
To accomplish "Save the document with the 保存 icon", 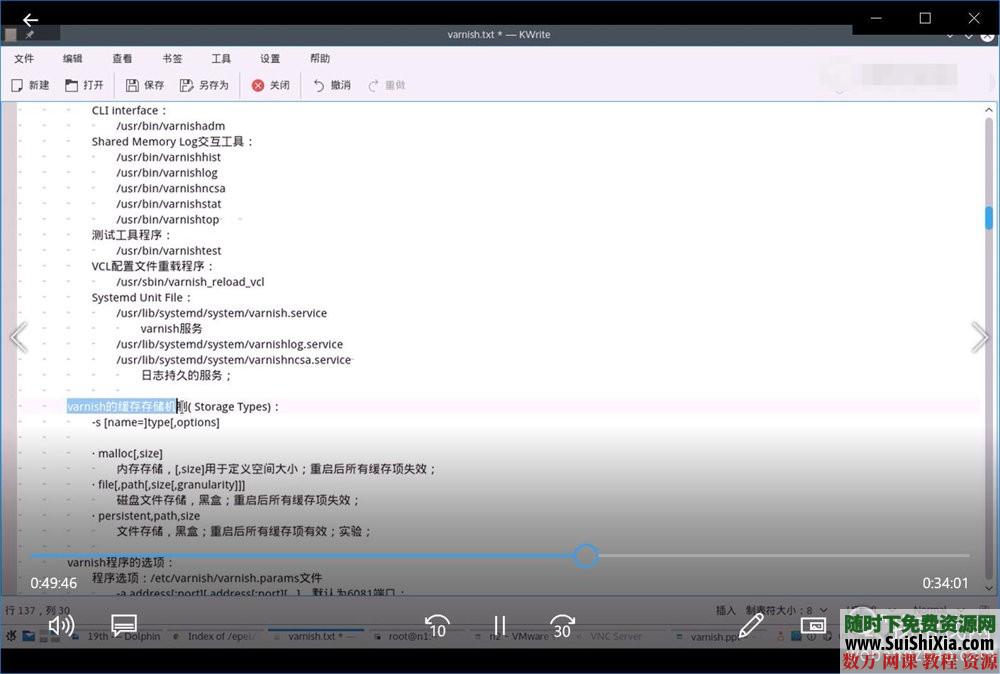I will [x=144, y=85].
